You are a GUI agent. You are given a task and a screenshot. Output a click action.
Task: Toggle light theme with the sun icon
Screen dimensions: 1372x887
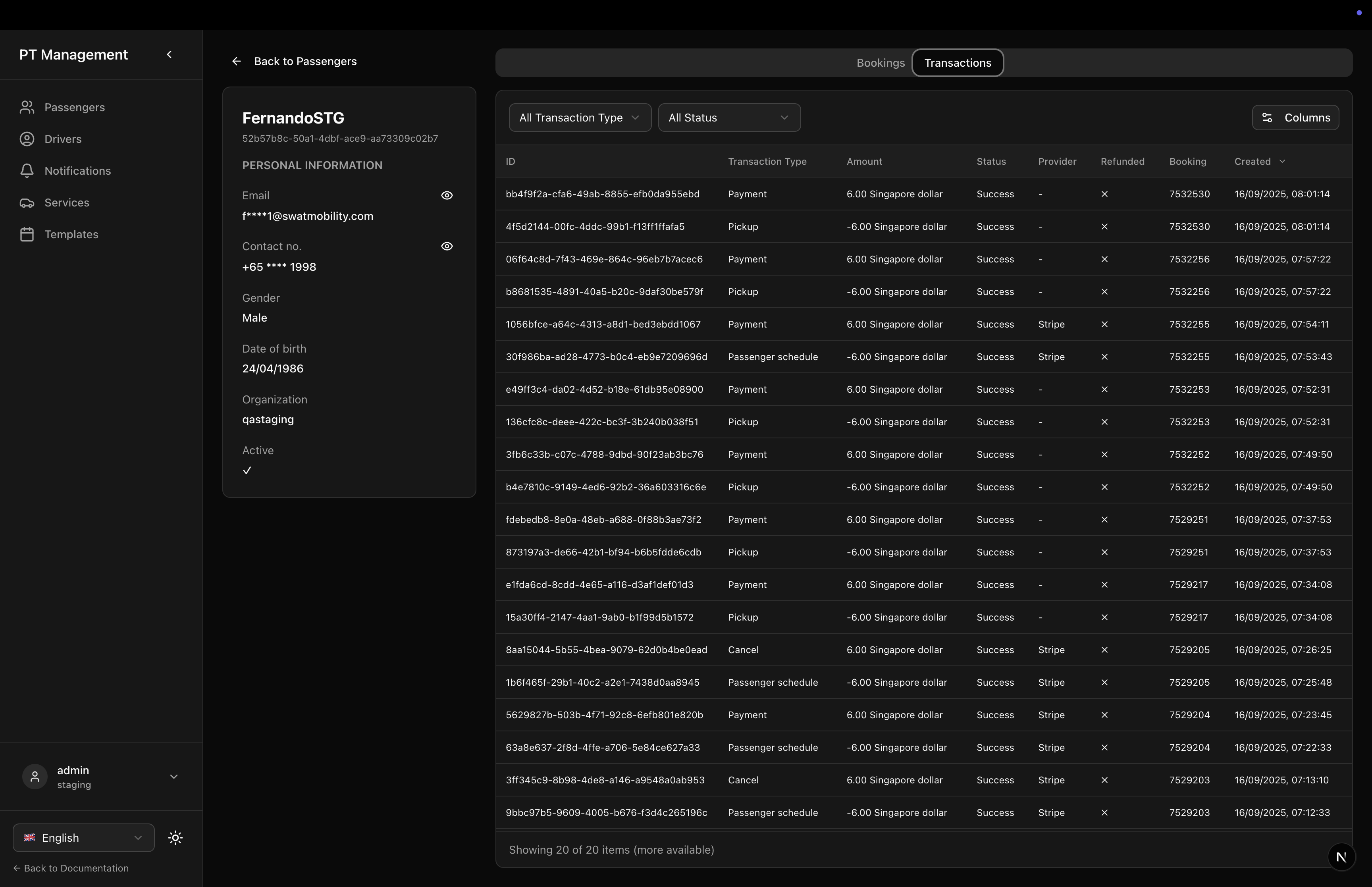pyautogui.click(x=175, y=838)
